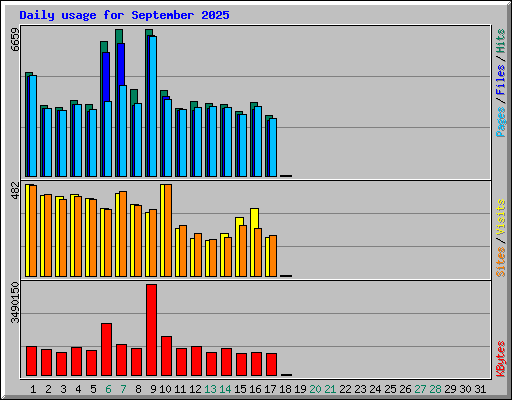This screenshot has height=400, width=512.
Task: Click the day 6 KBytes red bar
Action: [106, 349]
